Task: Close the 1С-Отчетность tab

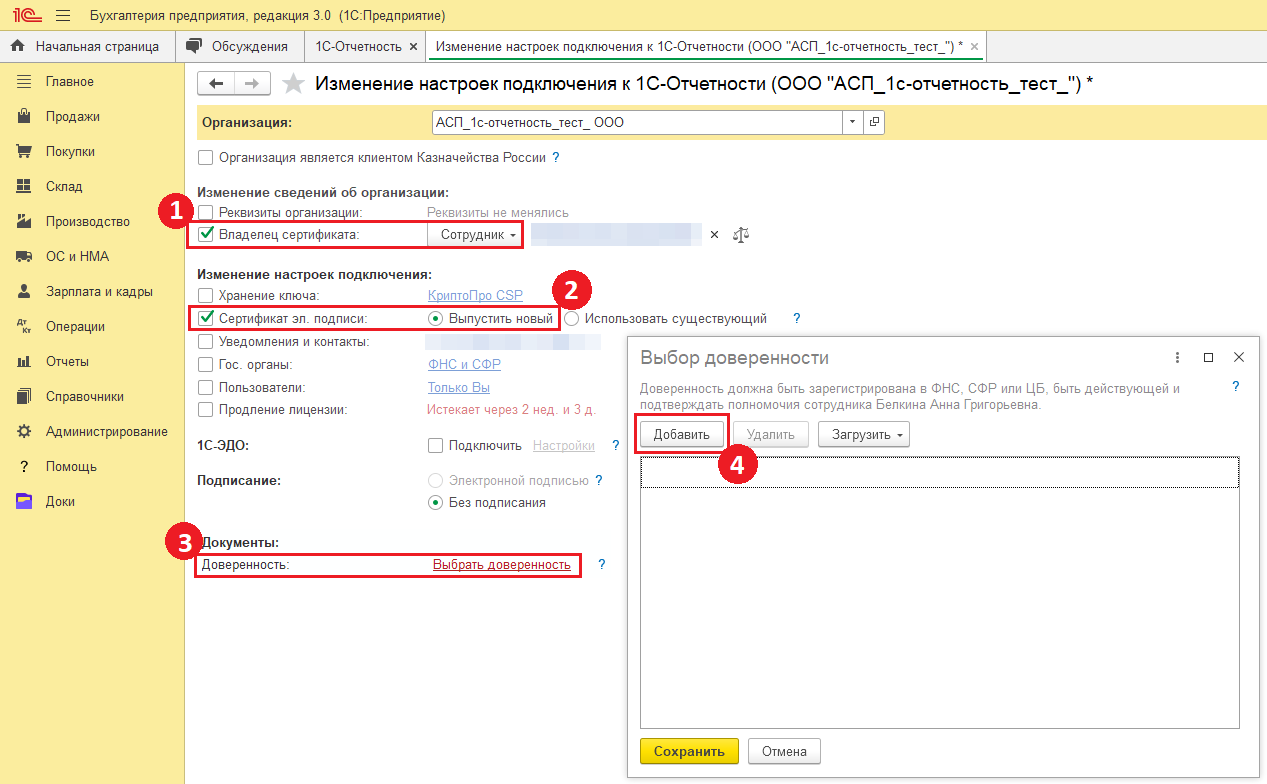Action: click(413, 46)
